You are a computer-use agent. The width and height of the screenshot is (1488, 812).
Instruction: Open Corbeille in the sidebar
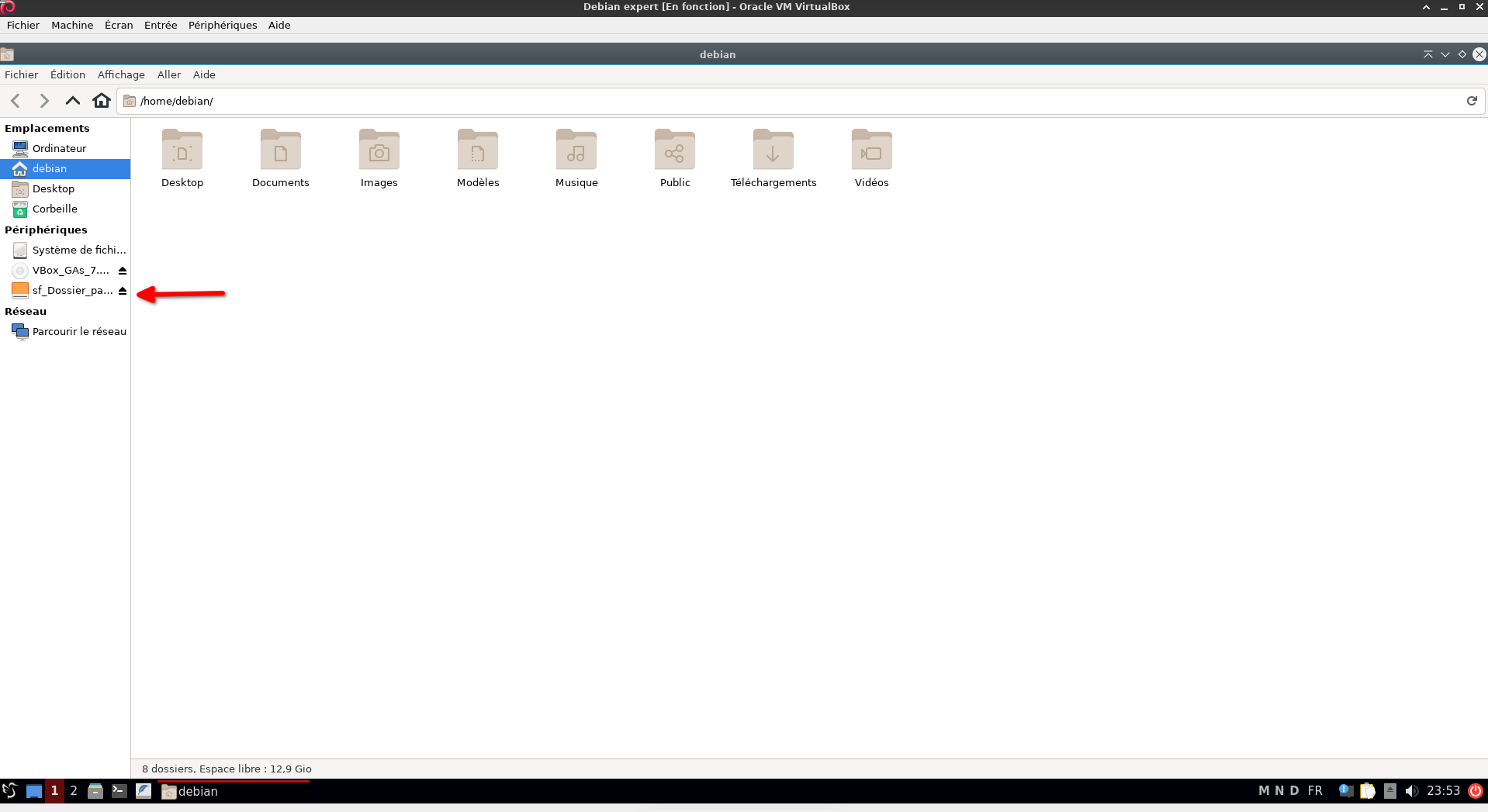click(65, 209)
